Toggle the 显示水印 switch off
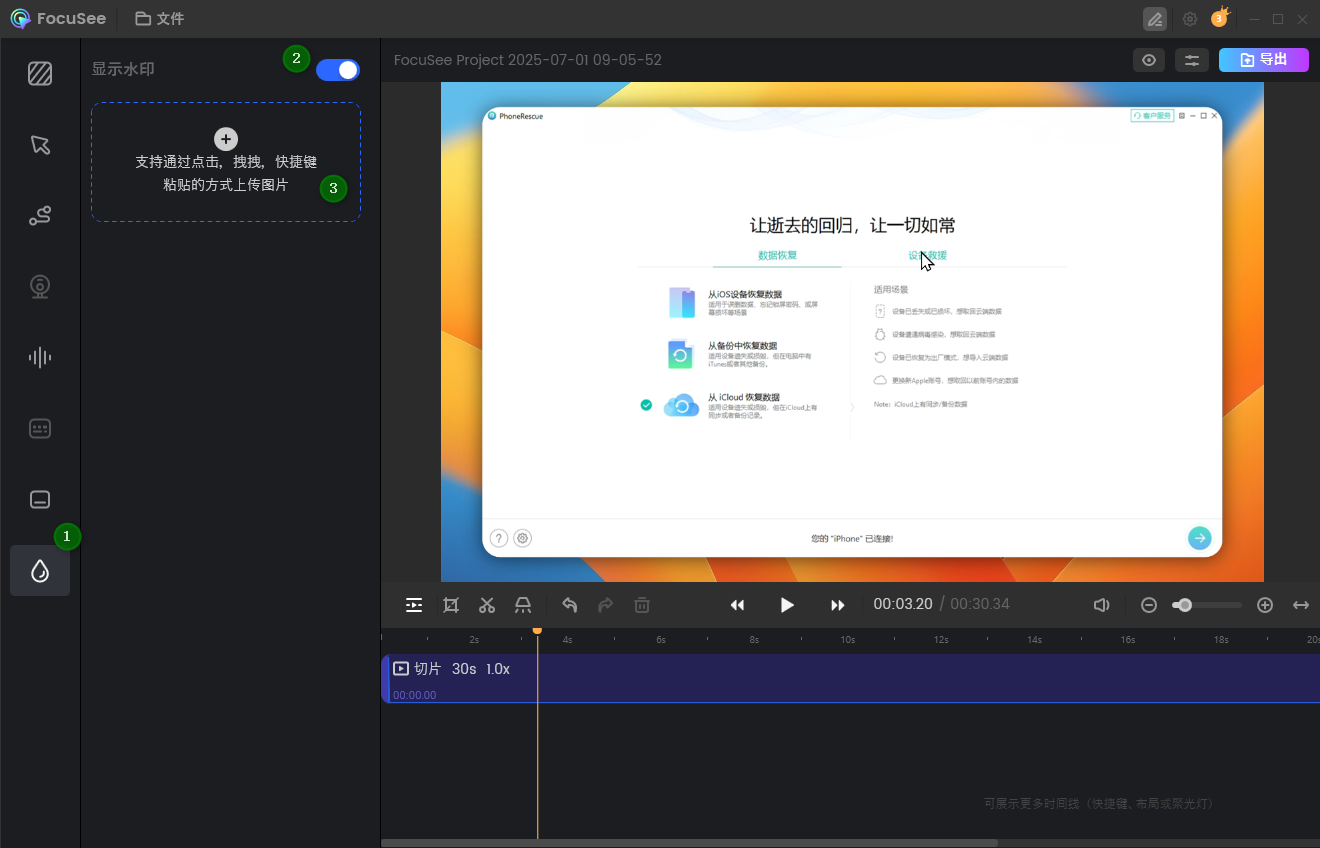 338,70
